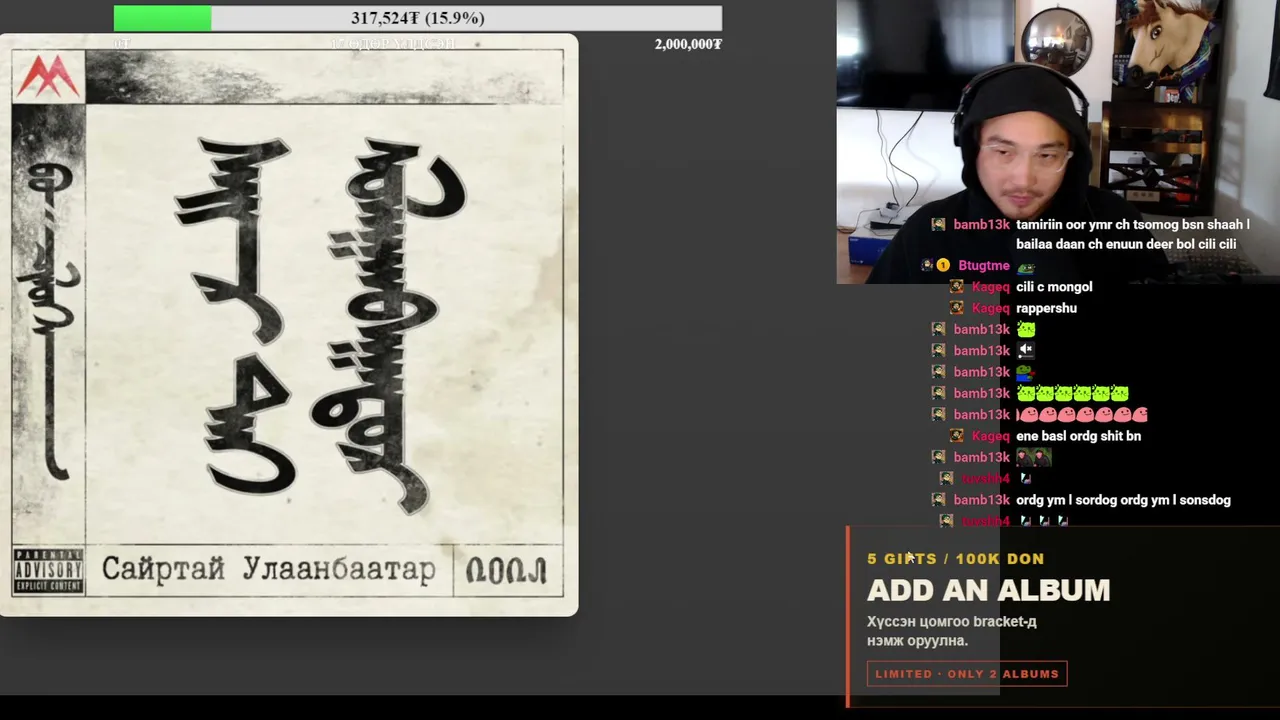Click the Btugtme username in chat
The height and width of the screenshot is (720, 1280).
coord(984,266)
